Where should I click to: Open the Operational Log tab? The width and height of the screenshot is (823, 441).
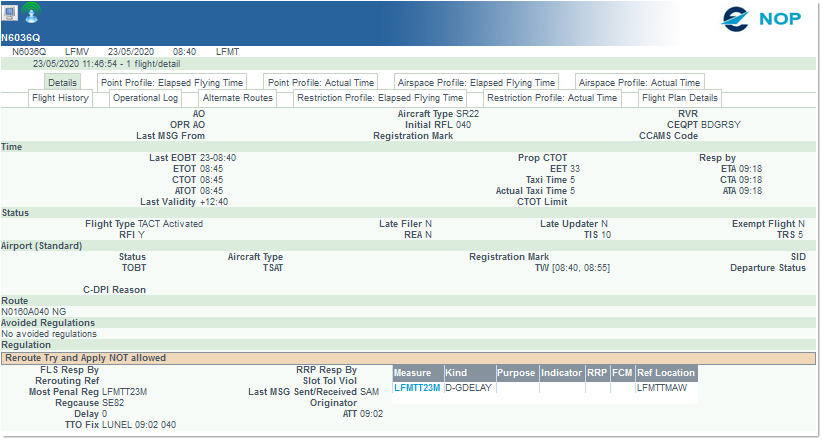click(x=145, y=98)
